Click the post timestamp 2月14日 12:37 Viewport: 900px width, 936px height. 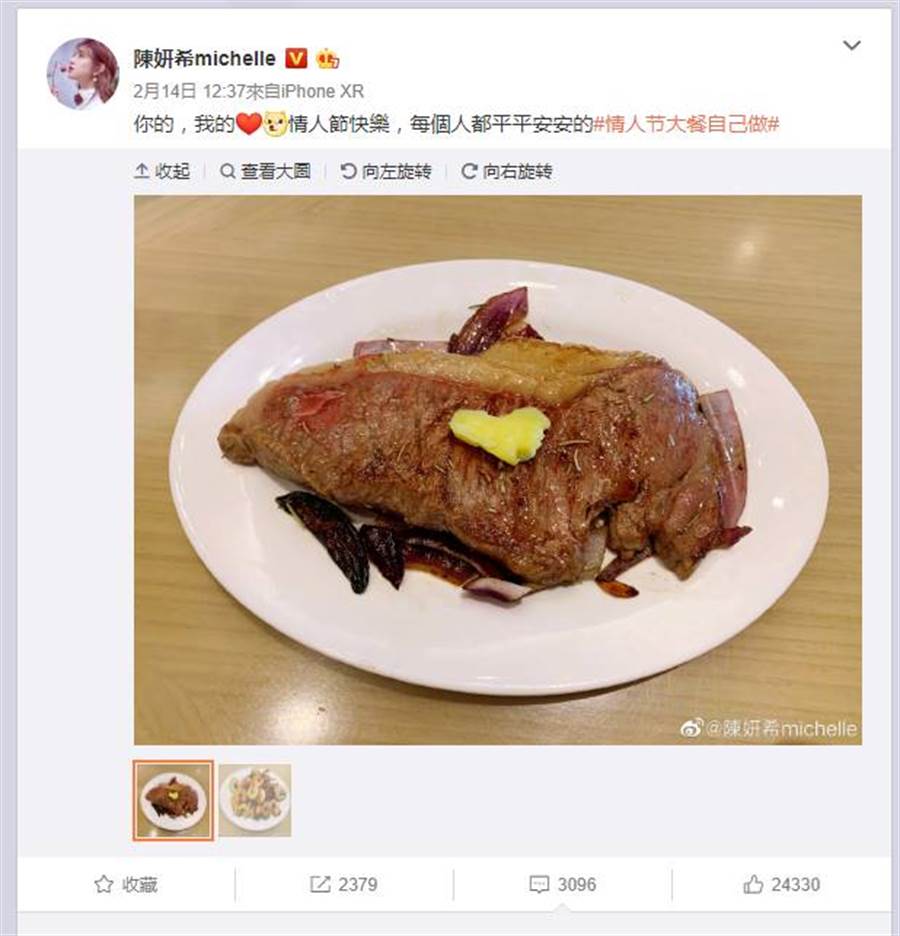click(x=190, y=91)
